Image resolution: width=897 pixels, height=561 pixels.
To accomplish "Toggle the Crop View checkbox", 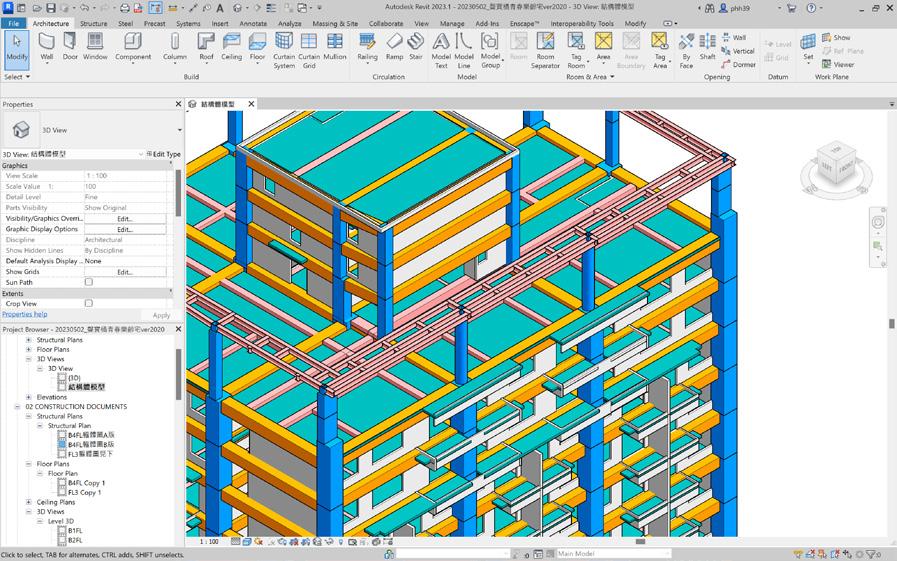I will [89, 303].
